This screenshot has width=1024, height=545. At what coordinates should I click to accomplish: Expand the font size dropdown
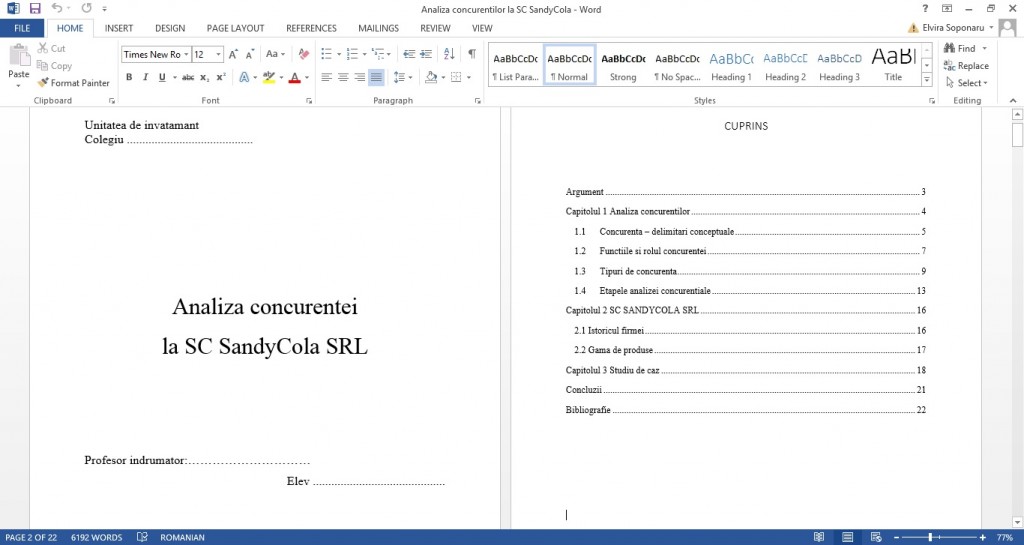(x=218, y=55)
